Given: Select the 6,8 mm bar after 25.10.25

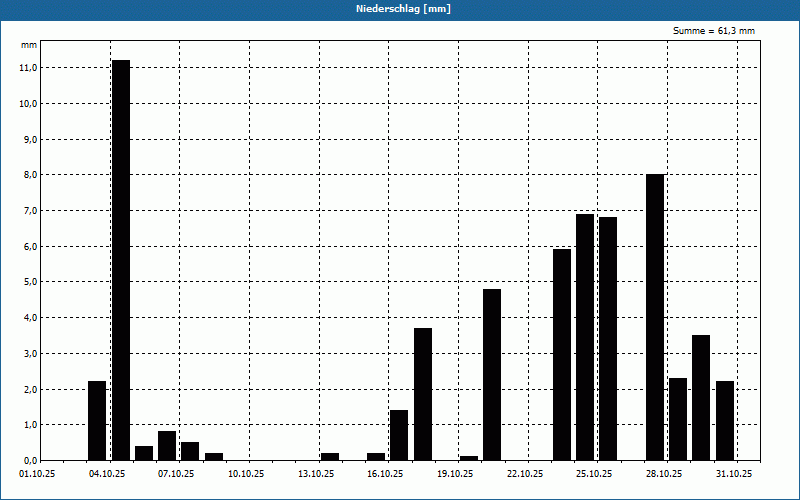Looking at the screenshot, I should [608, 339].
